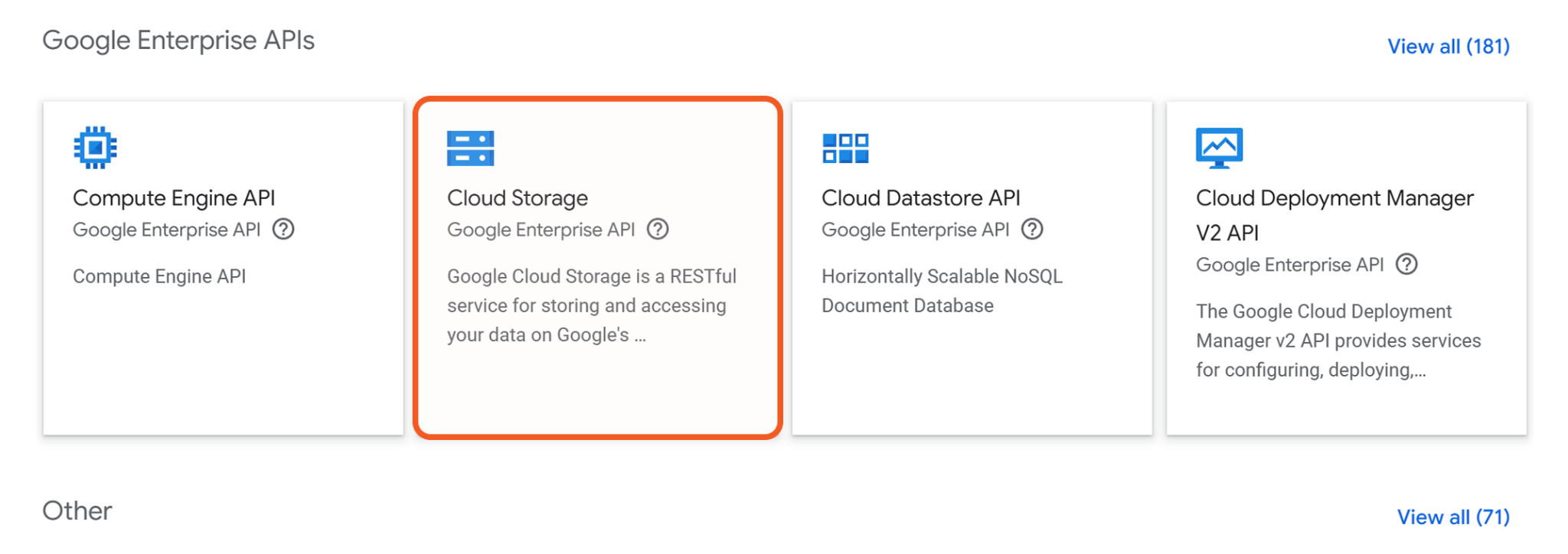Open help icon on Deployment Manager card
Screen dimensions: 1568x554
pyautogui.click(x=1406, y=265)
